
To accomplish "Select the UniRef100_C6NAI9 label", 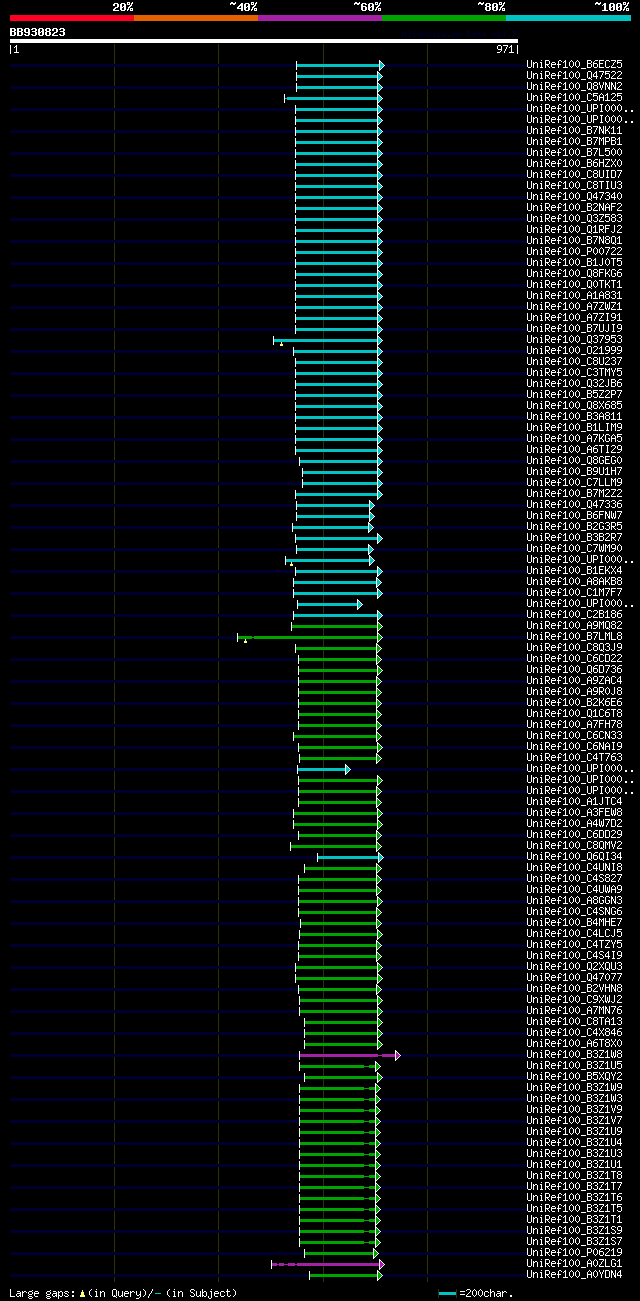I will tap(574, 747).
